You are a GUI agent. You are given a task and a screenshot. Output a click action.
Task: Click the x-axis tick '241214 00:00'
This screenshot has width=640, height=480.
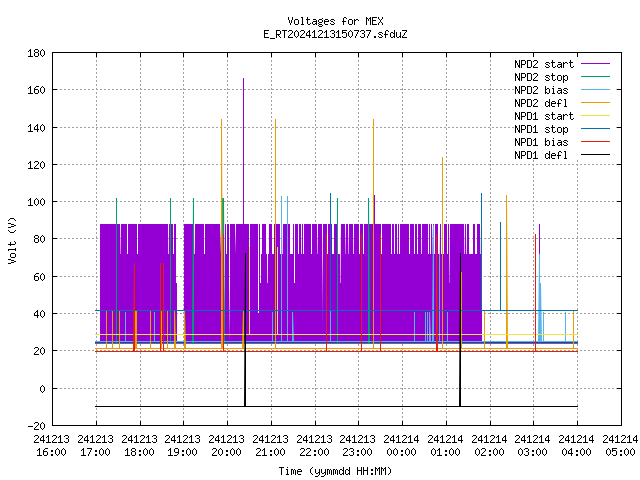[402, 446]
